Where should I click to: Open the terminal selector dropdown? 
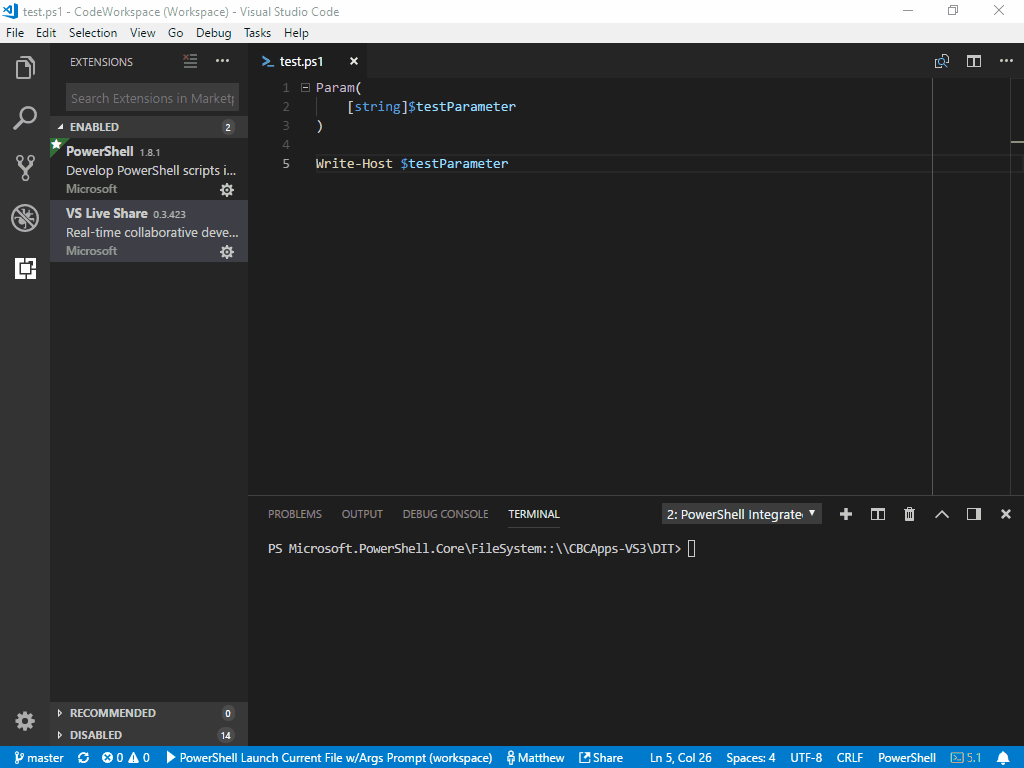pyautogui.click(x=741, y=515)
